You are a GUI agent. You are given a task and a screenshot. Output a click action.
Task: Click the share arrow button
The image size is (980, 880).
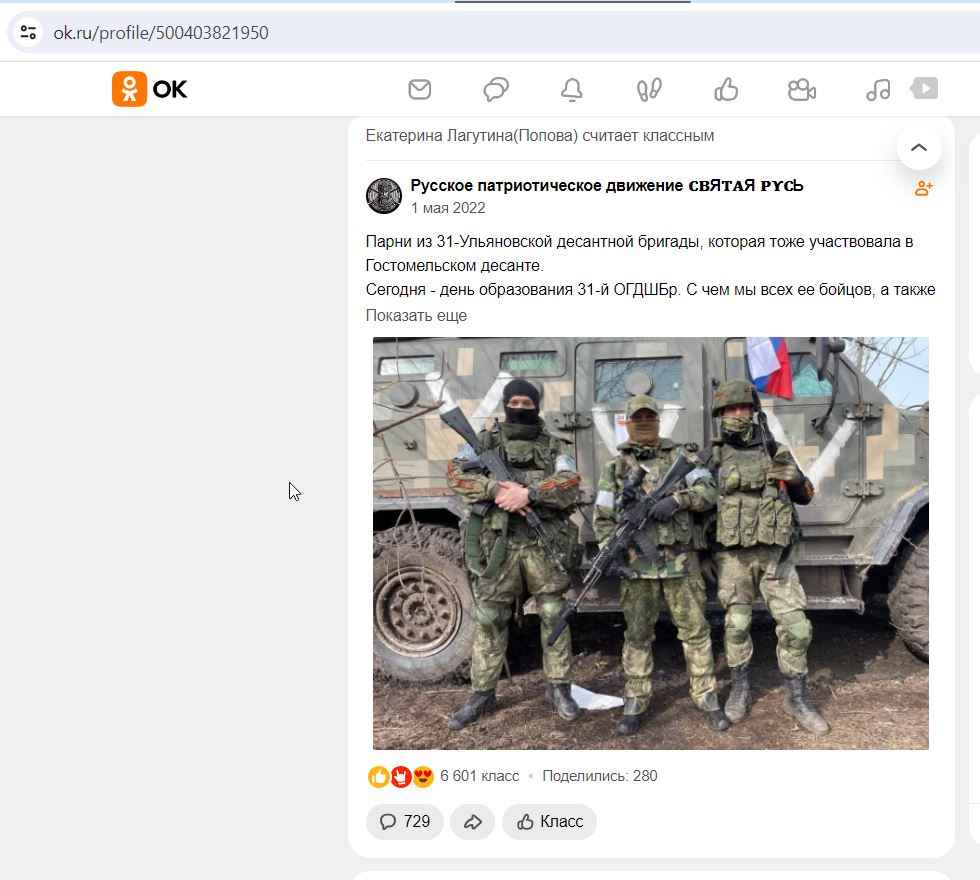pos(472,821)
